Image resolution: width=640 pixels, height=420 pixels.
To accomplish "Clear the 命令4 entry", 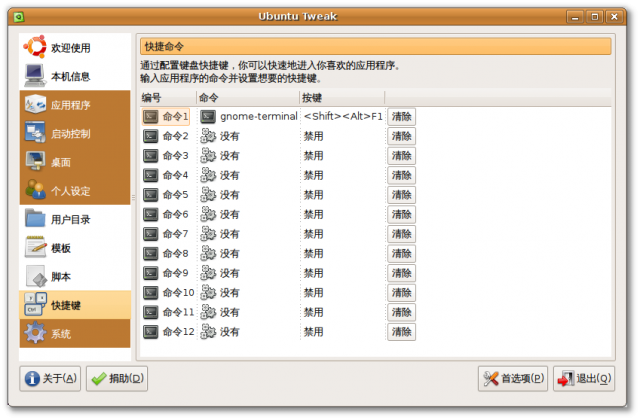I will (401, 176).
